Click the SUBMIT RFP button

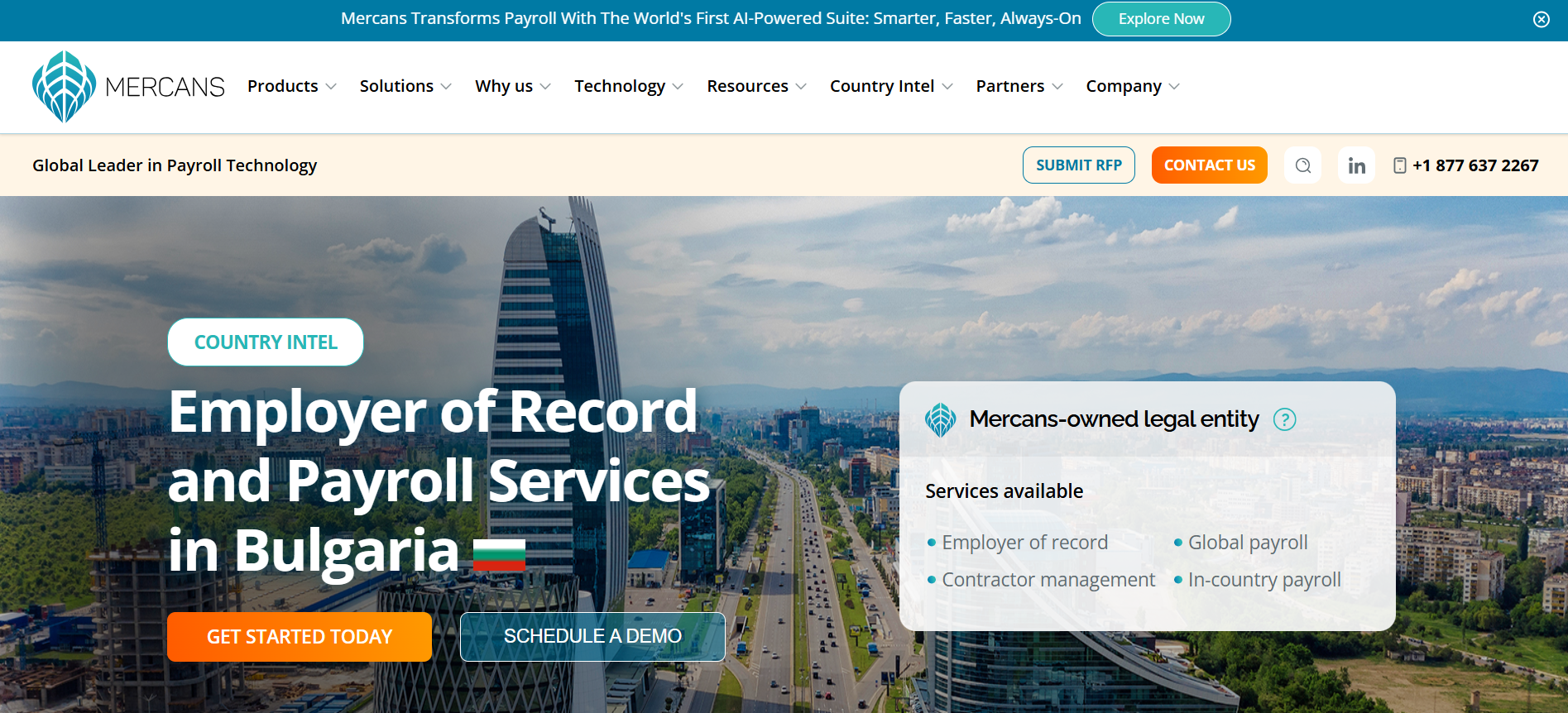[x=1078, y=165]
